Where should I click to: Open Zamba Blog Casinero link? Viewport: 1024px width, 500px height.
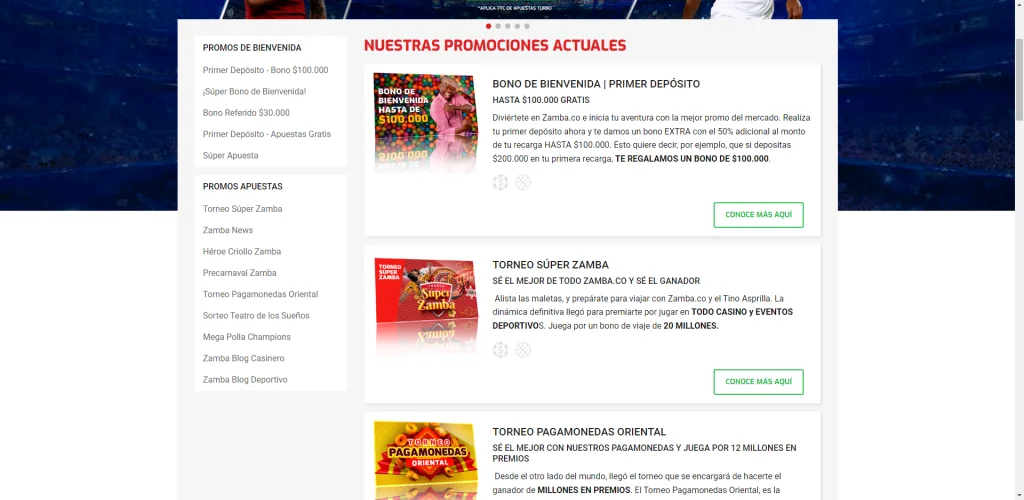pos(244,358)
